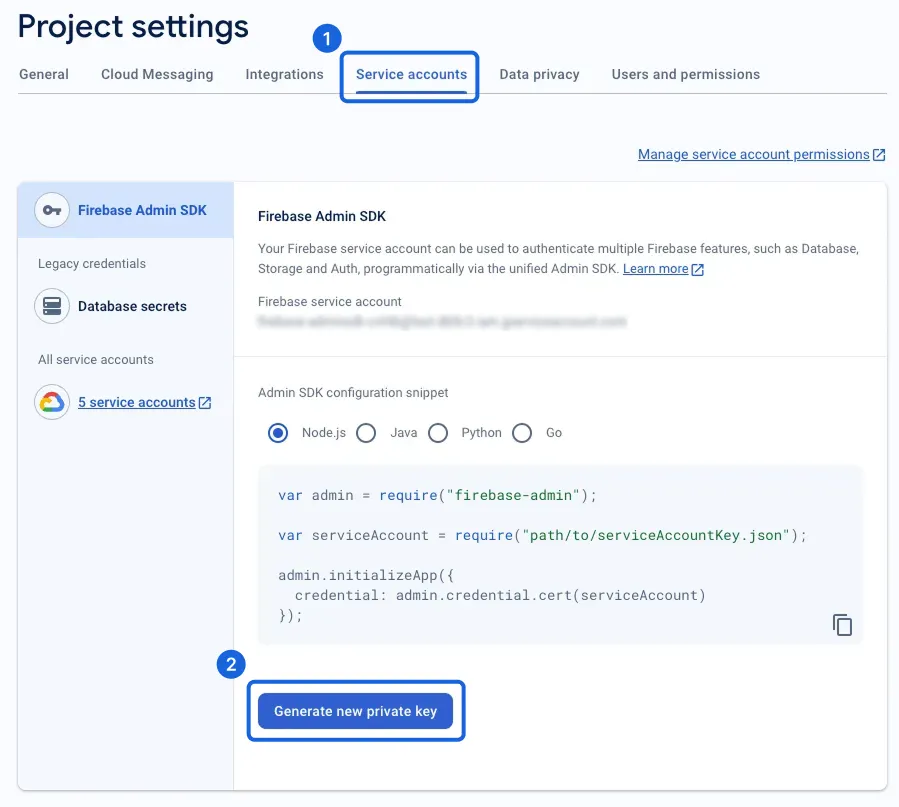Open the General tab
The image size is (899, 807).
pos(44,75)
